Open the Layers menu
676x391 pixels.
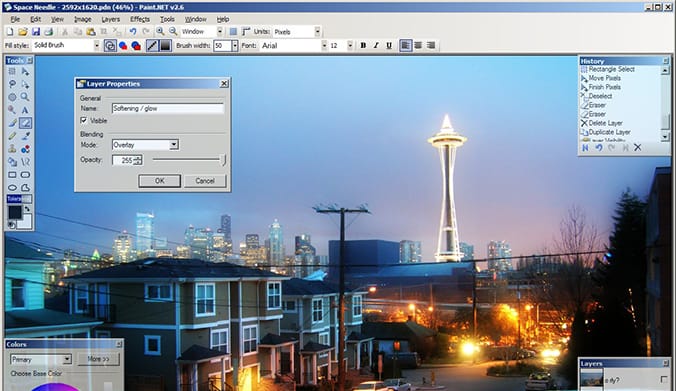coord(111,19)
